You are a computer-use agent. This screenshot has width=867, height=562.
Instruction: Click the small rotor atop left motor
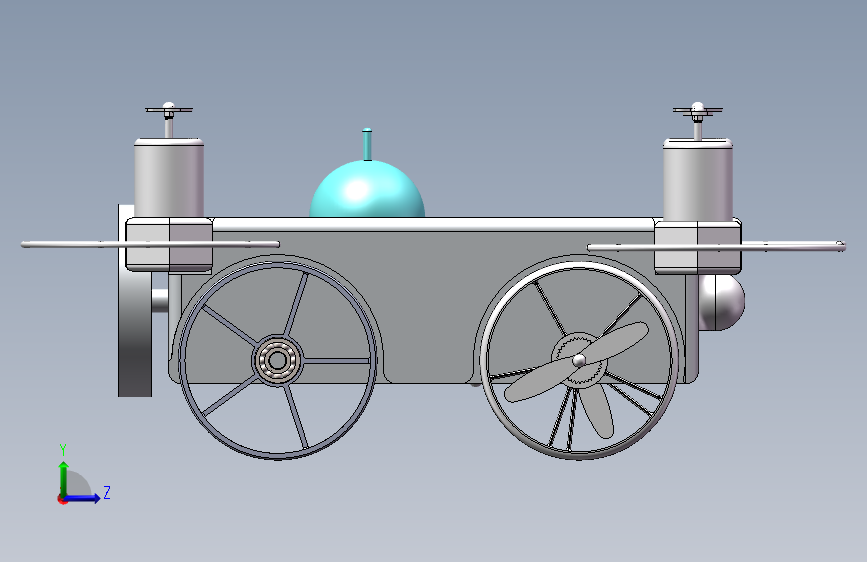(x=169, y=110)
